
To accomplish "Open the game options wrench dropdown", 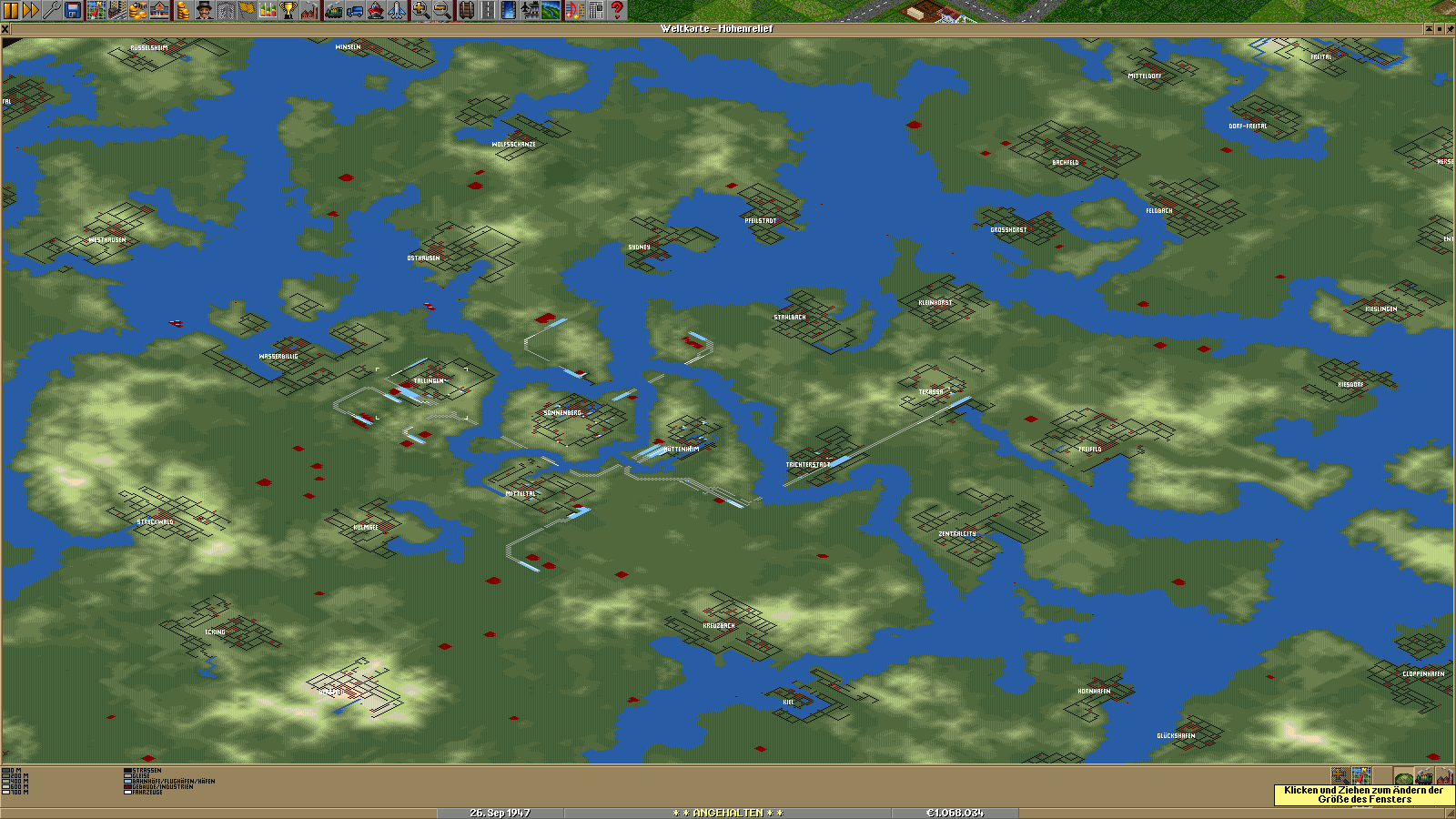I will tap(52, 10).
